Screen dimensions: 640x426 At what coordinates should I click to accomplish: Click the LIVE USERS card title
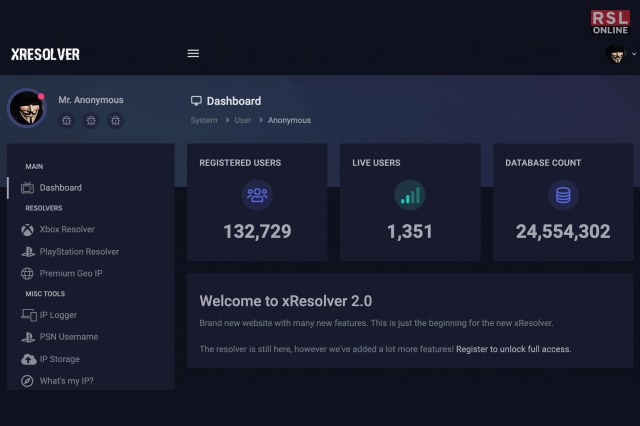click(376, 163)
